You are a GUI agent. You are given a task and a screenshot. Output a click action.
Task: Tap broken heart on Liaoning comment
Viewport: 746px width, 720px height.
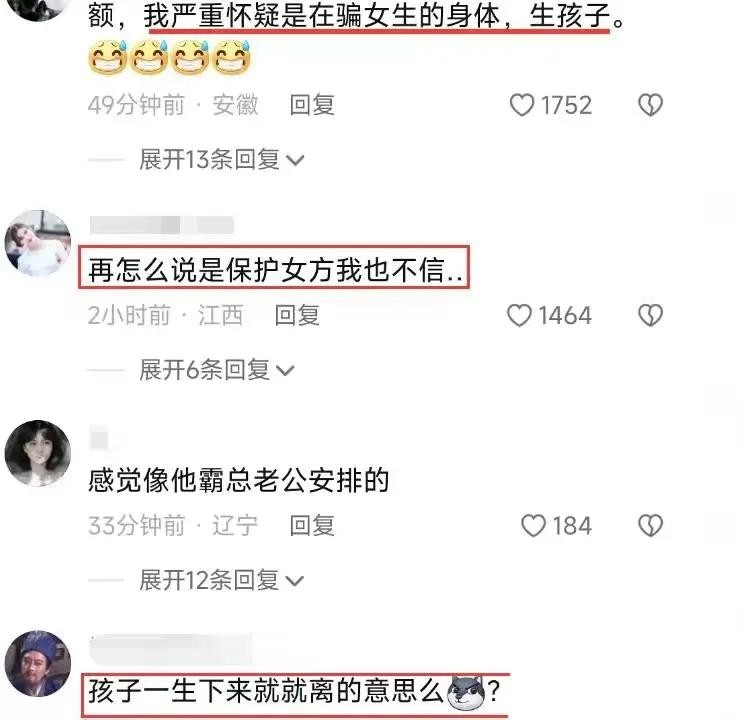tap(650, 525)
